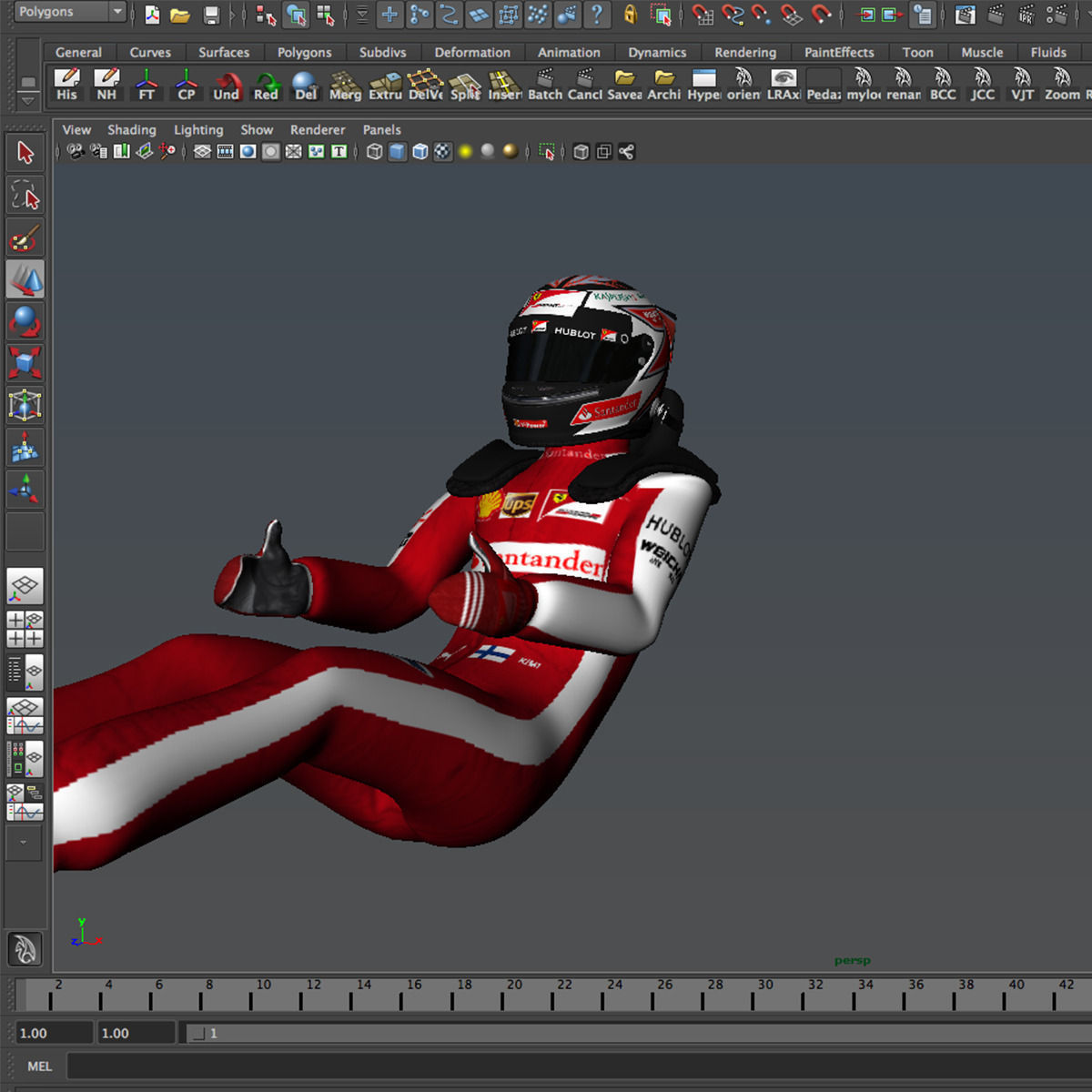
Task: Switch to single perspective view layout
Action: [x=25, y=587]
